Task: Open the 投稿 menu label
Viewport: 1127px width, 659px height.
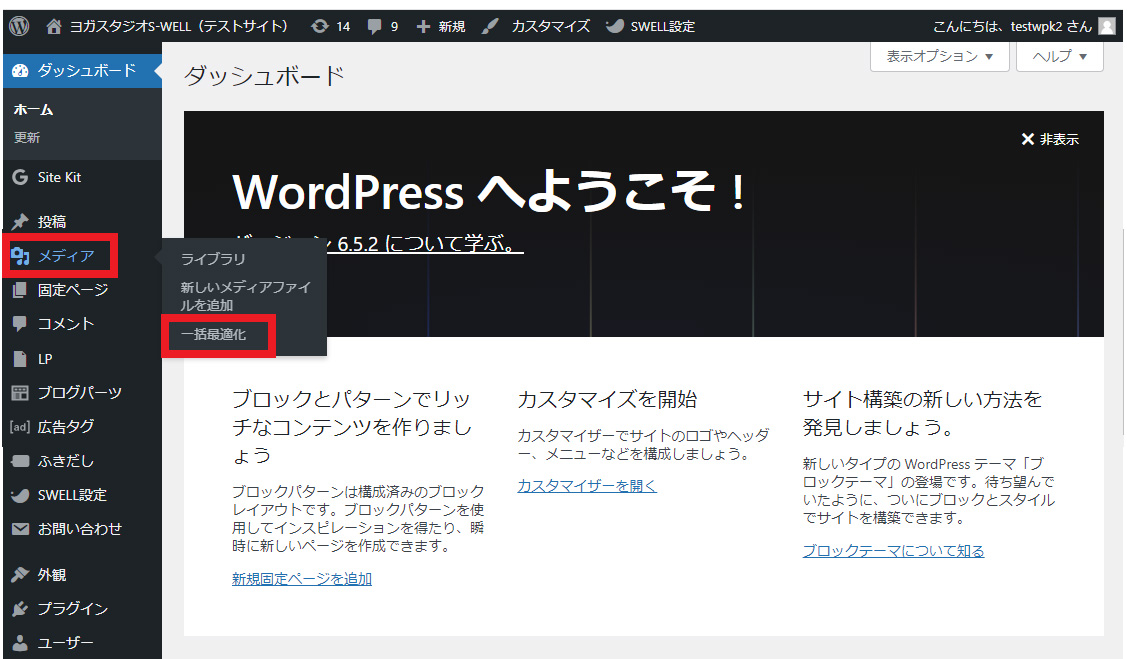Action: [x=52, y=221]
